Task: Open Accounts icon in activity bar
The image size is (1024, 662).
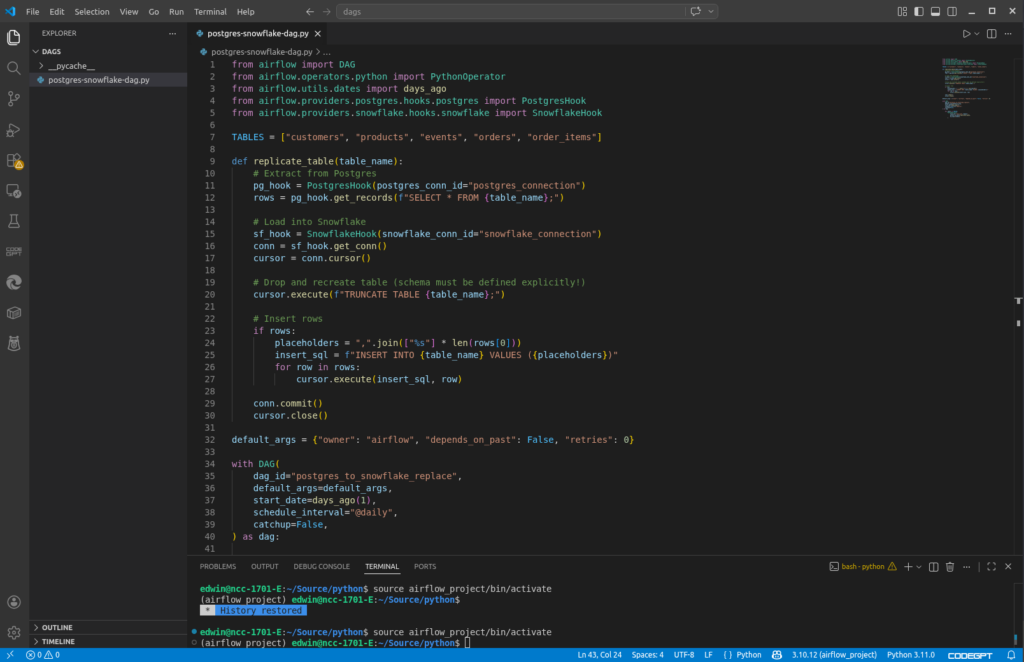Action: pos(14,602)
